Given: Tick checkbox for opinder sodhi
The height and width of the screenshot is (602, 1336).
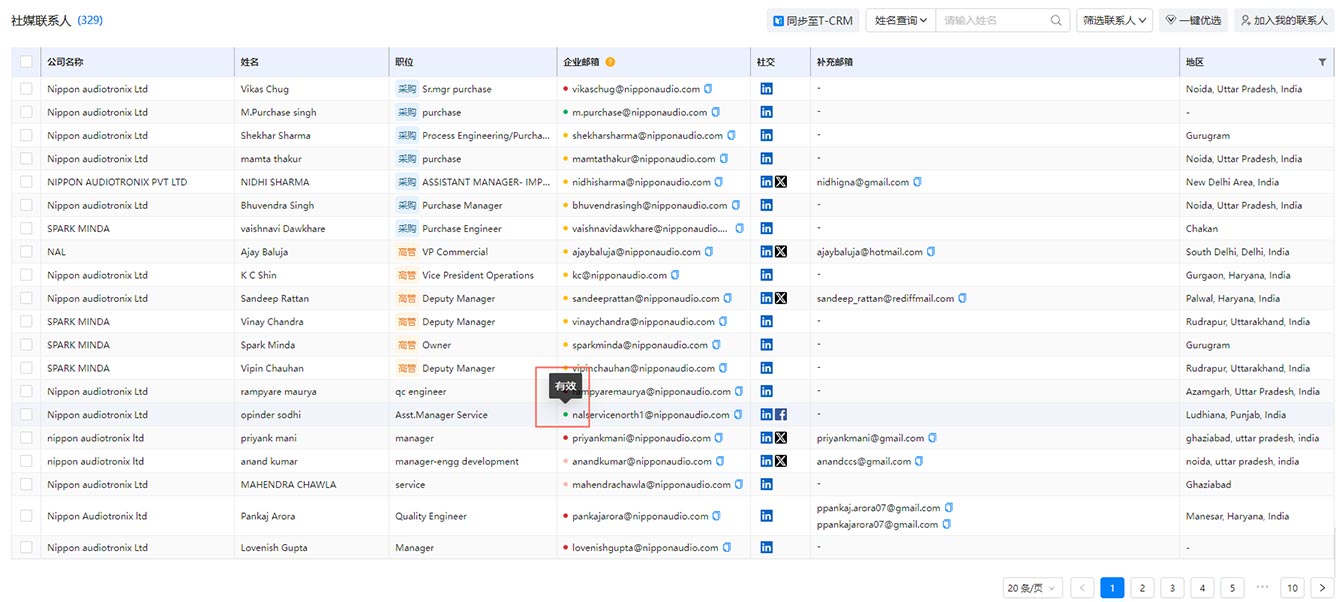Looking at the screenshot, I should [x=26, y=415].
